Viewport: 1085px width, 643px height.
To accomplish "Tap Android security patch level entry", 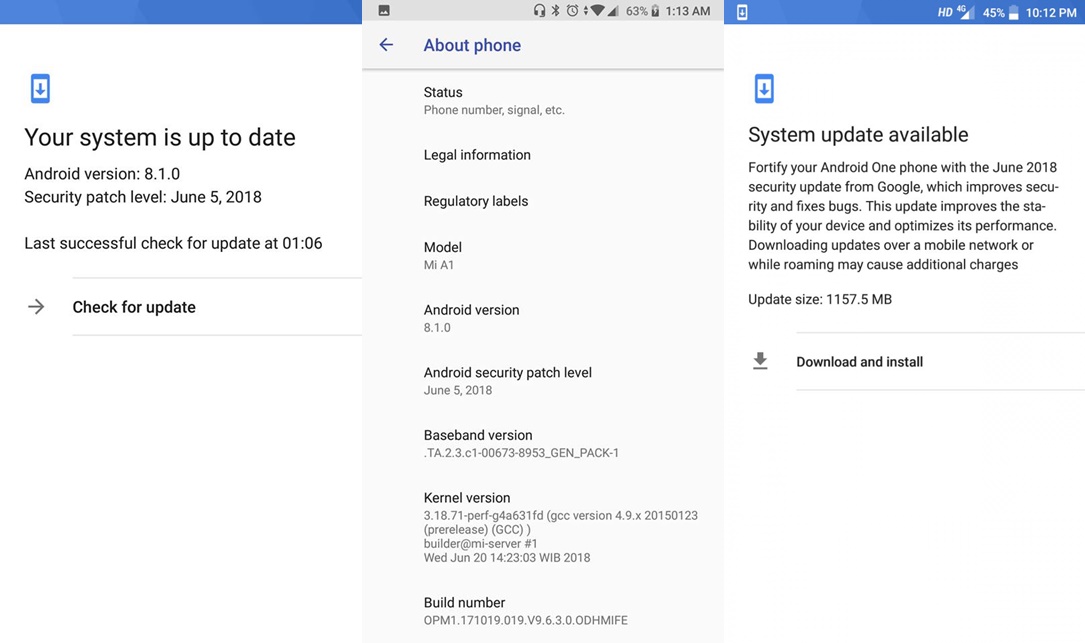I will 542,381.
